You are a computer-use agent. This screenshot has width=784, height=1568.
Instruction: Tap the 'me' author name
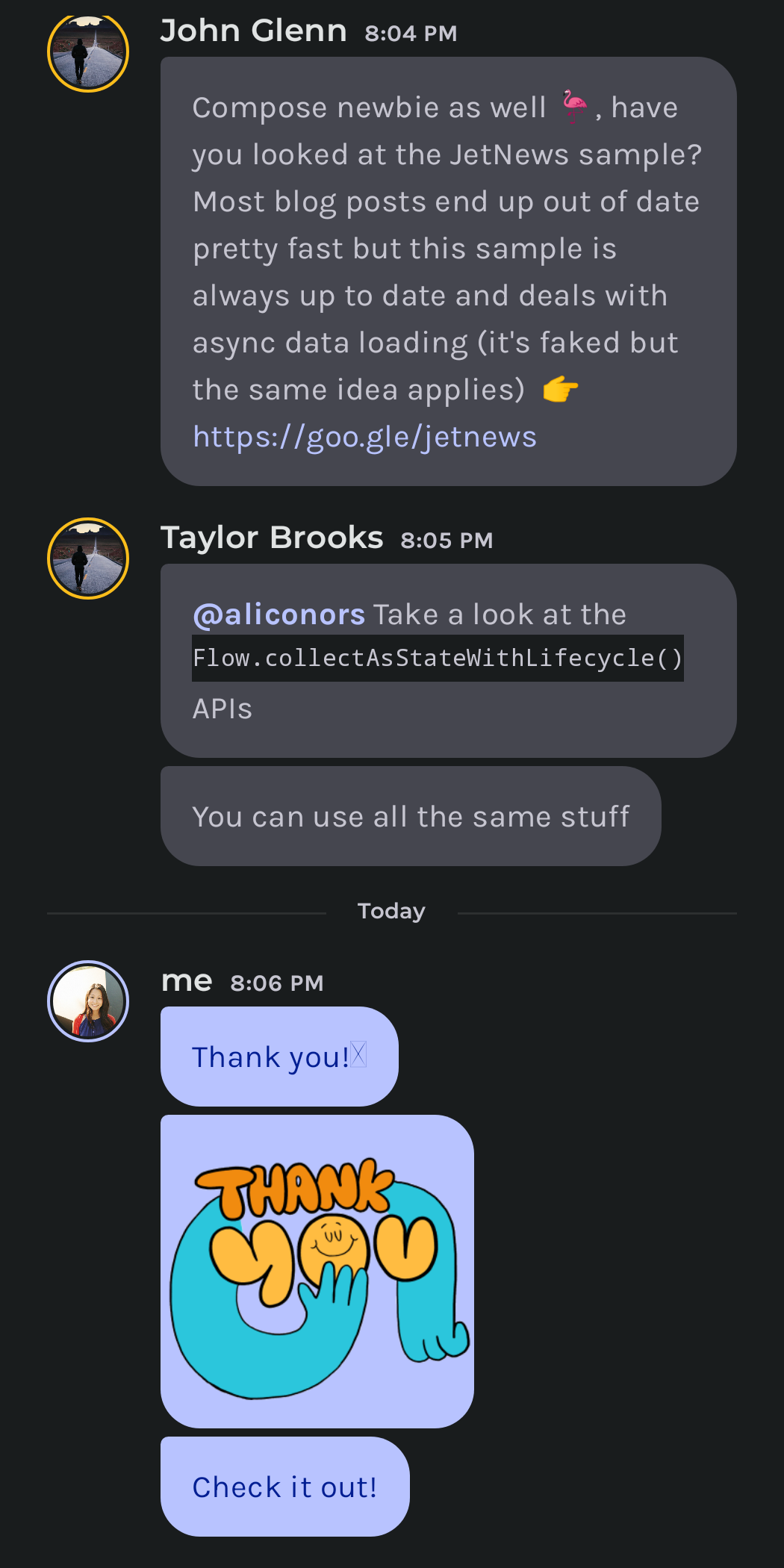click(x=187, y=981)
